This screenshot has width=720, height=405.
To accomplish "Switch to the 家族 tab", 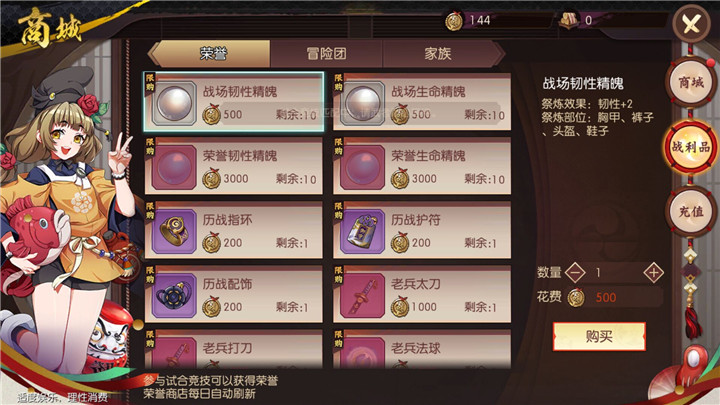I will tap(438, 54).
